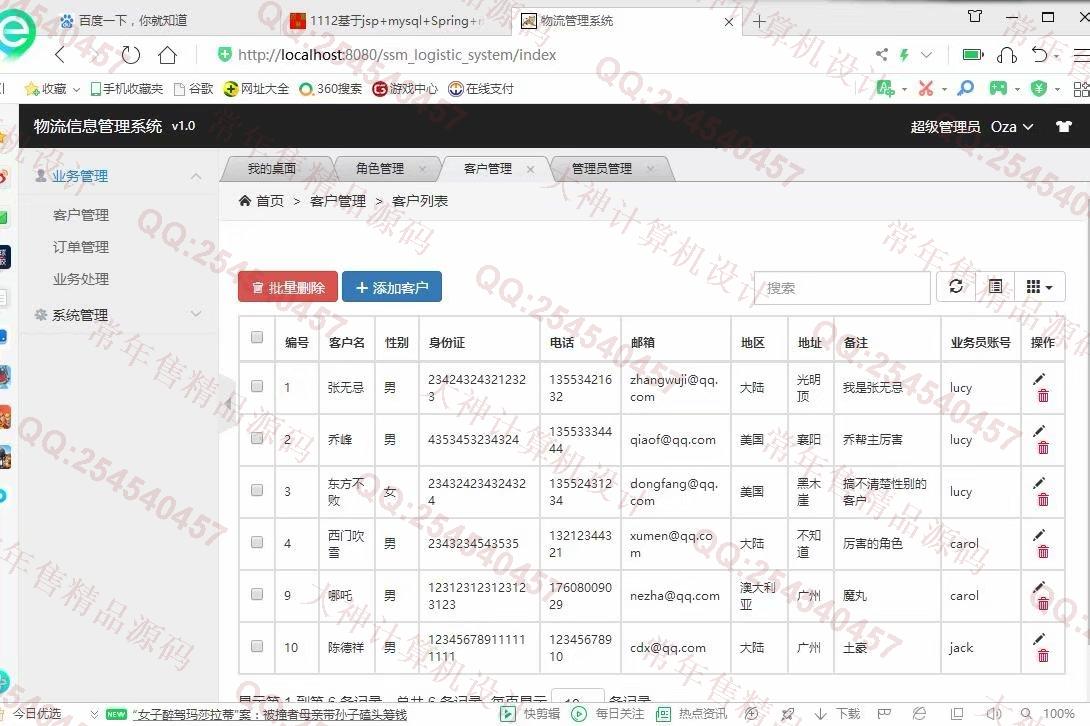The image size is (1090, 726).
Task: Check the box for customer 乔峰
Action: 257,438
